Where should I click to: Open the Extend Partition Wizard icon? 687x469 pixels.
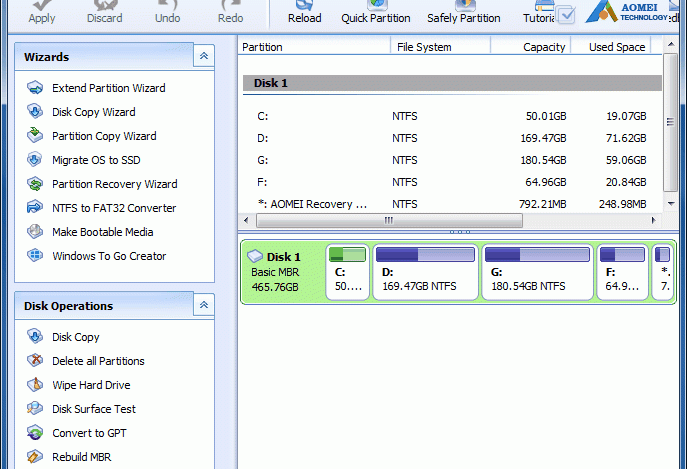(x=35, y=88)
